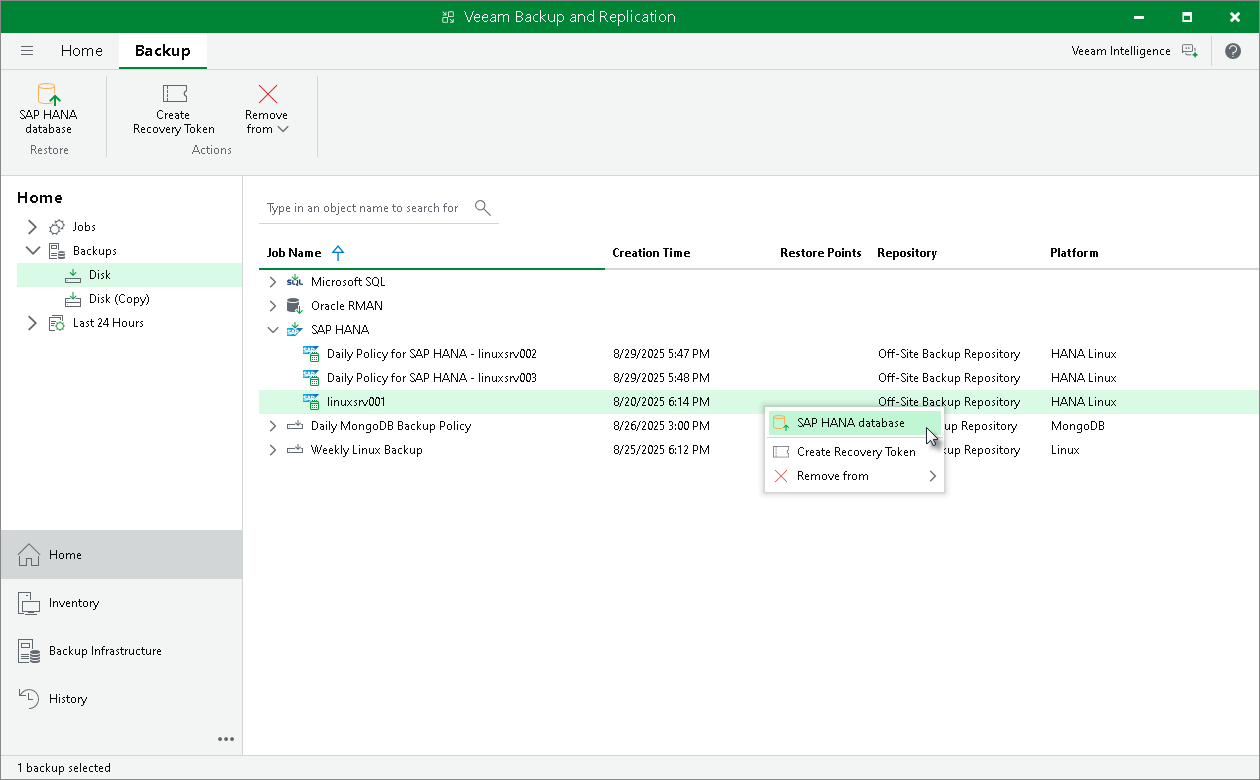Expand the Jobs tree node
Screen dimensions: 1260x780
pyautogui.click(x=32, y=227)
